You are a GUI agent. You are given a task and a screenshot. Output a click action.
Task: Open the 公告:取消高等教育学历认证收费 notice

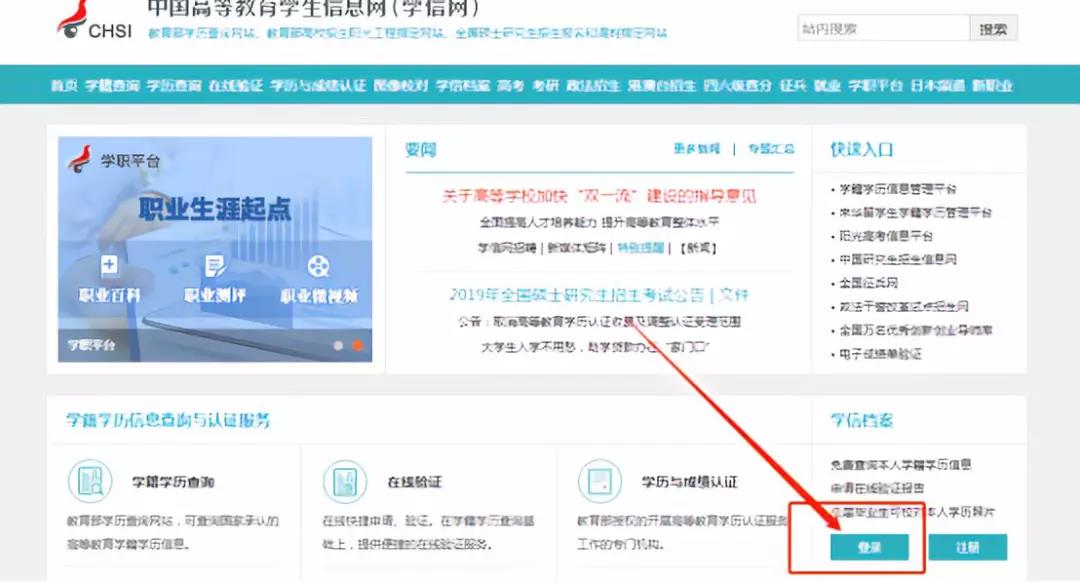click(x=599, y=322)
